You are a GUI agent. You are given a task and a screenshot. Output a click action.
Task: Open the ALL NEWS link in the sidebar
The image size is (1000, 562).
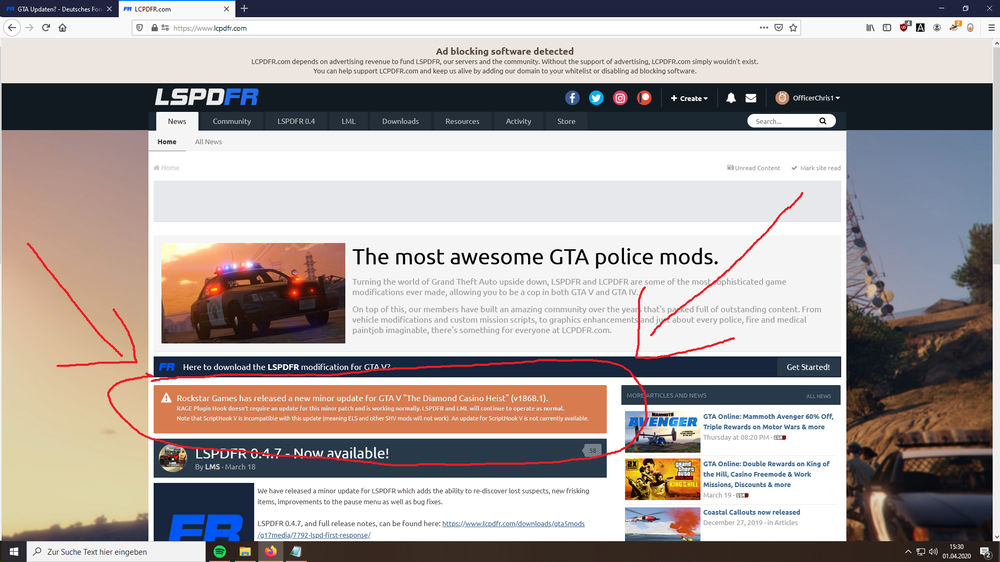818,396
